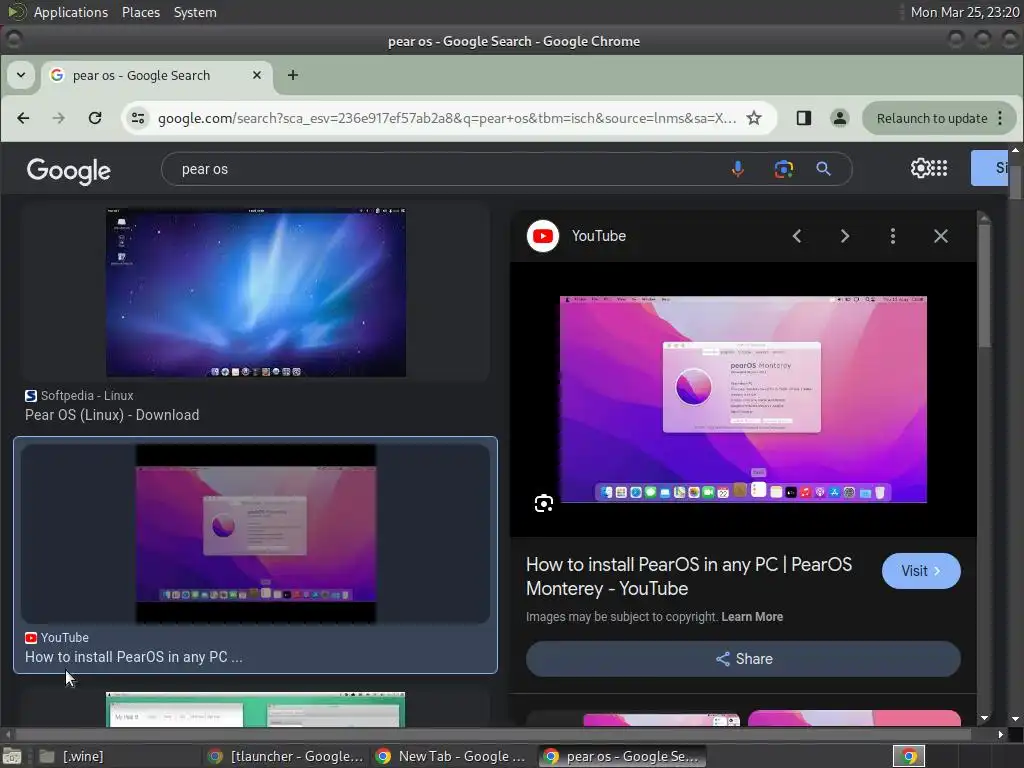The height and width of the screenshot is (768, 1024).
Task: Visit the YouTube video page
Action: (921, 571)
